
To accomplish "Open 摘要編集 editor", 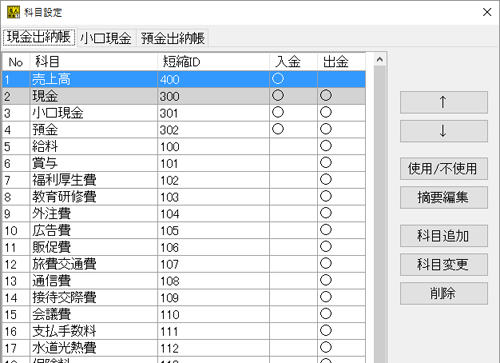I will [x=444, y=197].
